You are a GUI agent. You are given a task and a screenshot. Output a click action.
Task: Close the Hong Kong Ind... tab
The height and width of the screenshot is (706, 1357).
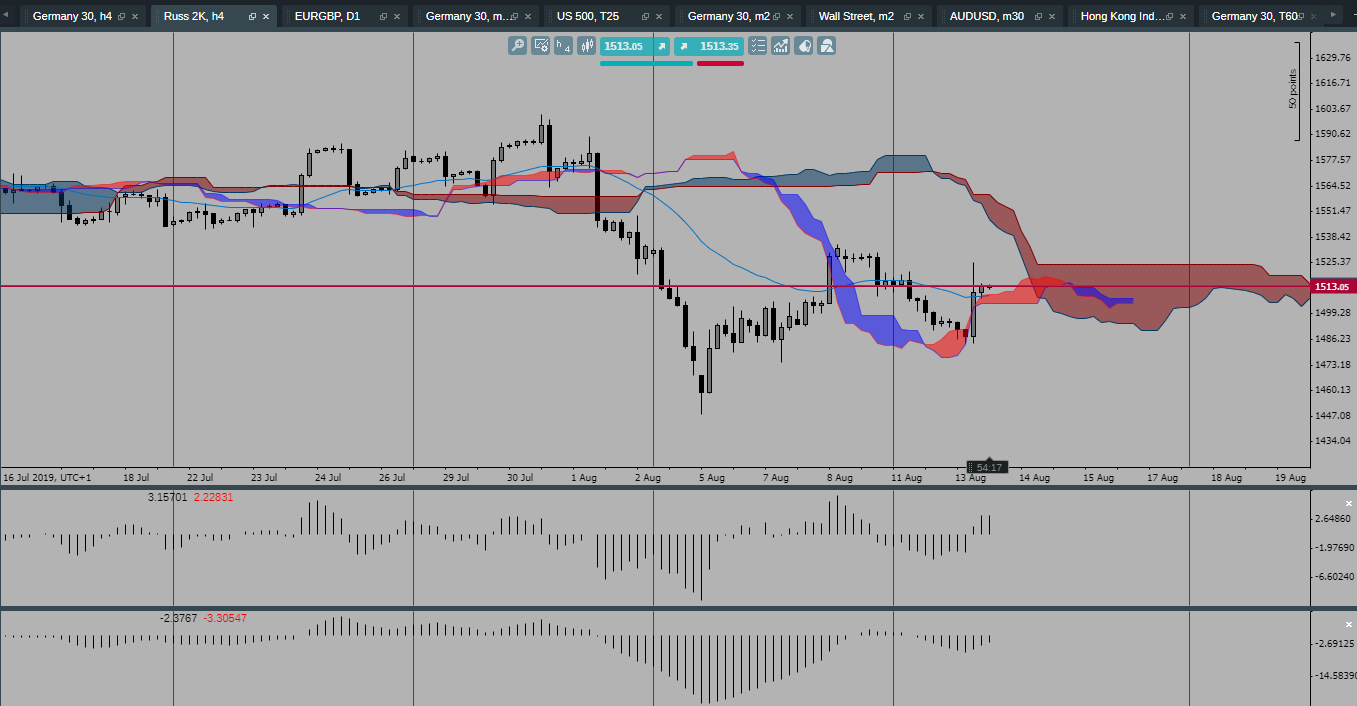(x=1183, y=17)
